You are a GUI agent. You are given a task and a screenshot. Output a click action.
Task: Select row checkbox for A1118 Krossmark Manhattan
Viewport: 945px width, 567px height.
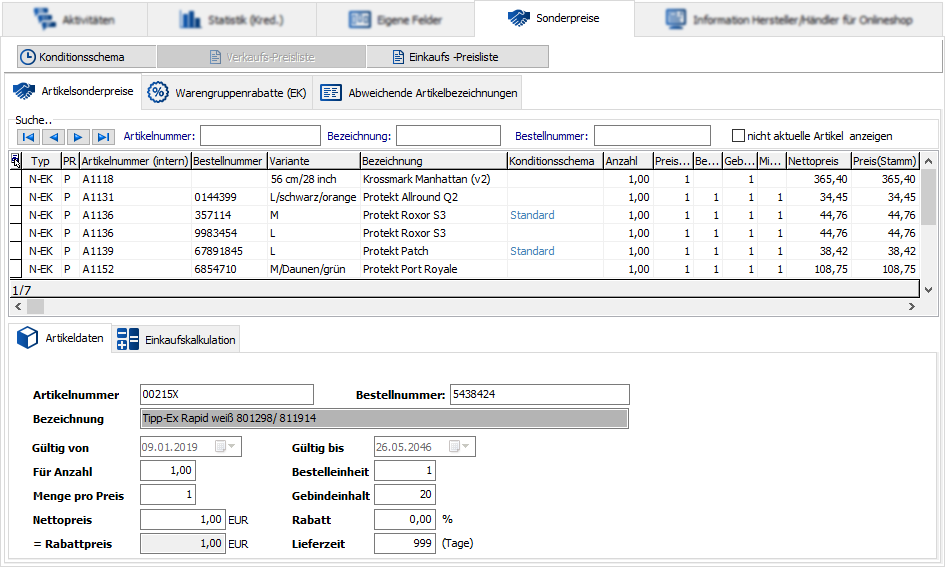[16, 179]
